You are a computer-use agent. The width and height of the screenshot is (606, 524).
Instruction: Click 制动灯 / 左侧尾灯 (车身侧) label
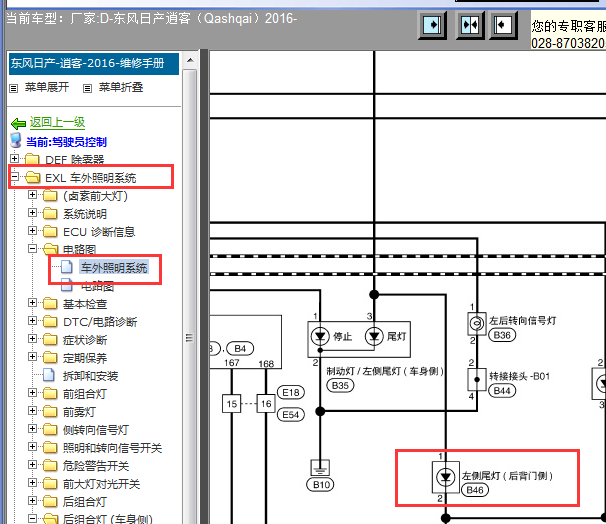(x=385, y=371)
